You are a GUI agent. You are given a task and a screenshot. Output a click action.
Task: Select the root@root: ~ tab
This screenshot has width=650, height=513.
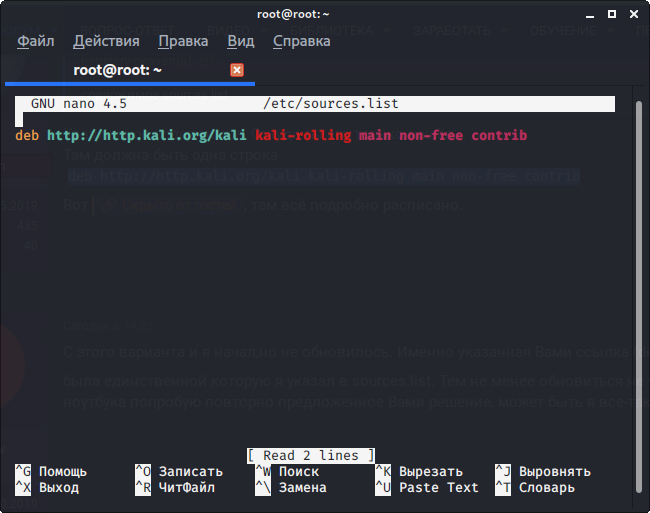pos(117,70)
